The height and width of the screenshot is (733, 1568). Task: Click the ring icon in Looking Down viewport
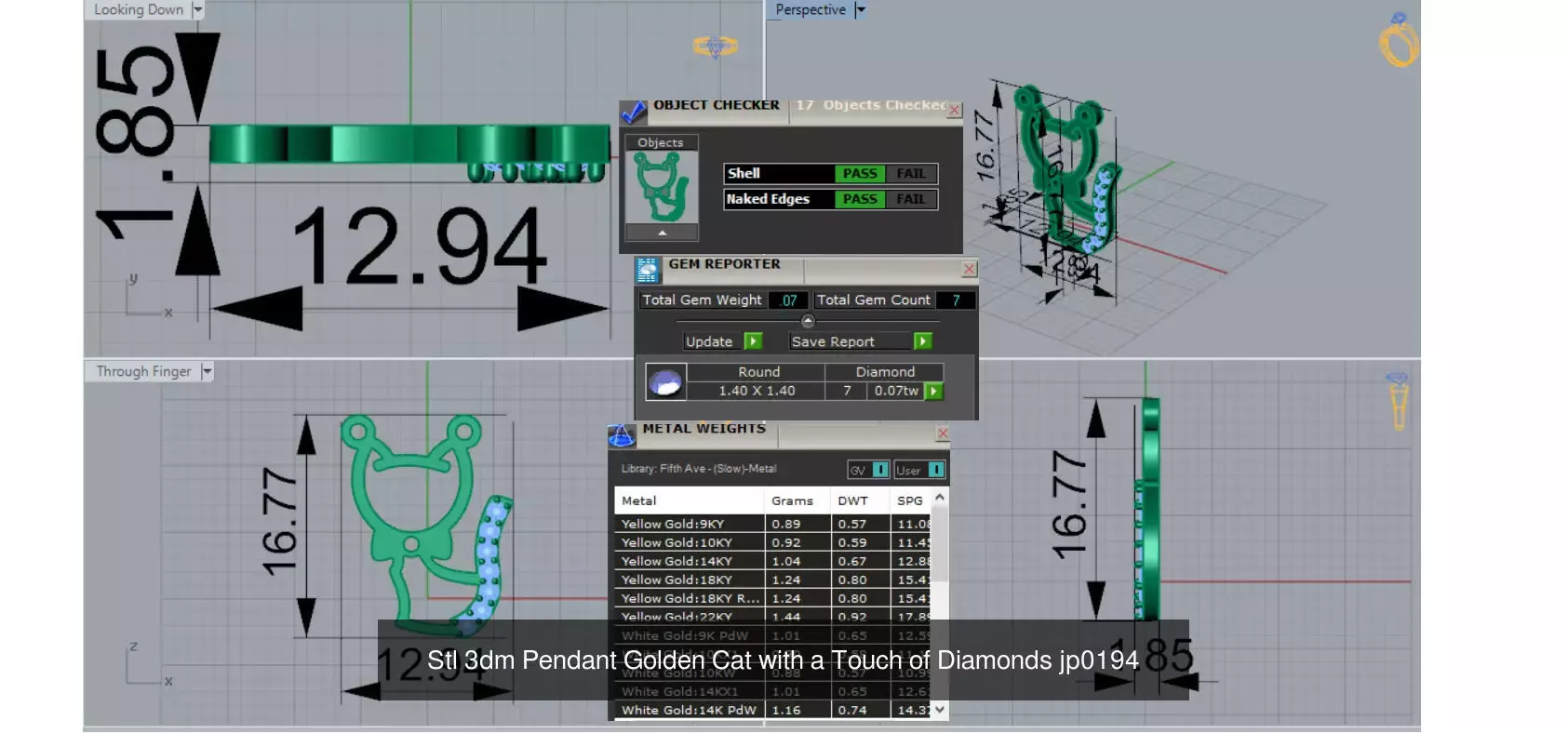[715, 46]
